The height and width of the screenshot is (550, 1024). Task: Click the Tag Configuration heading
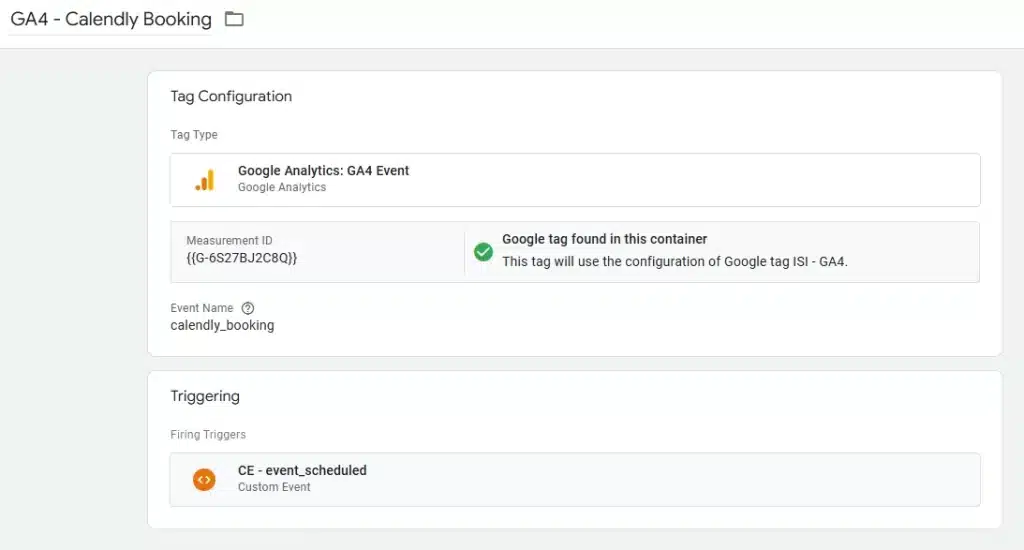point(231,96)
